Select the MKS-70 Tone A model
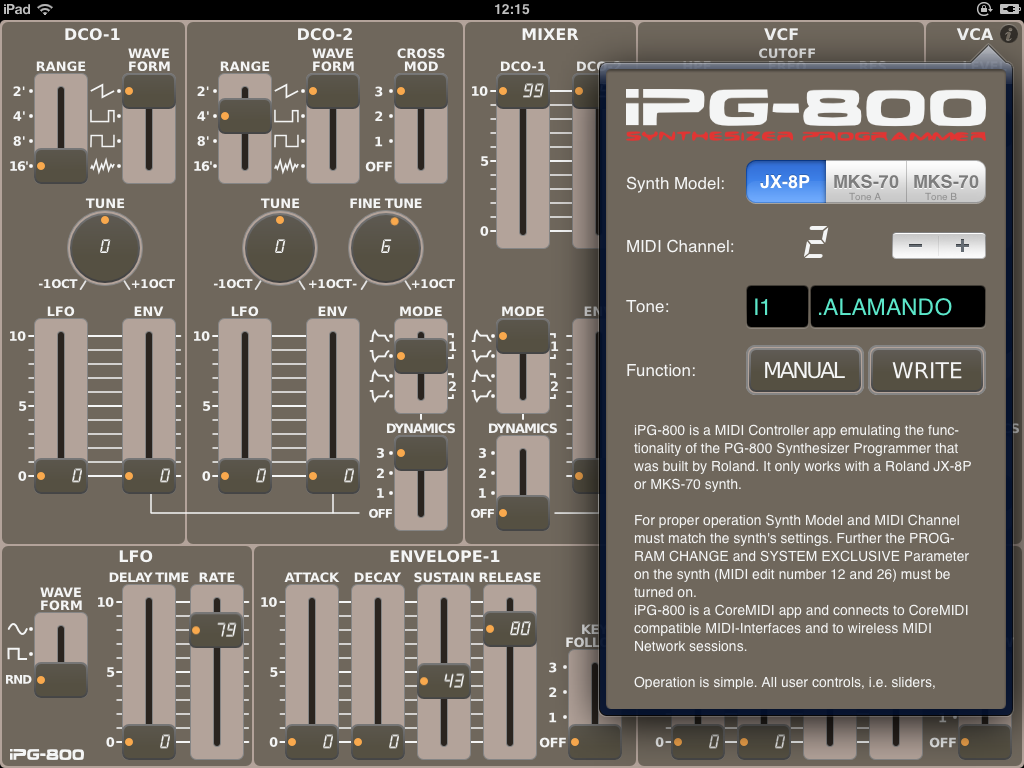 point(865,182)
